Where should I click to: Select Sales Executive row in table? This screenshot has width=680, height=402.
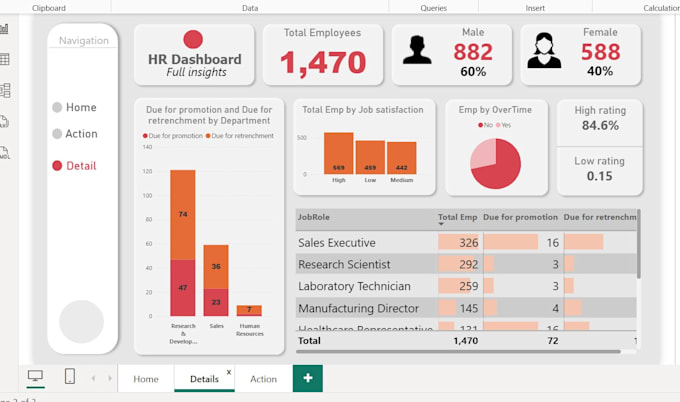pos(466,242)
